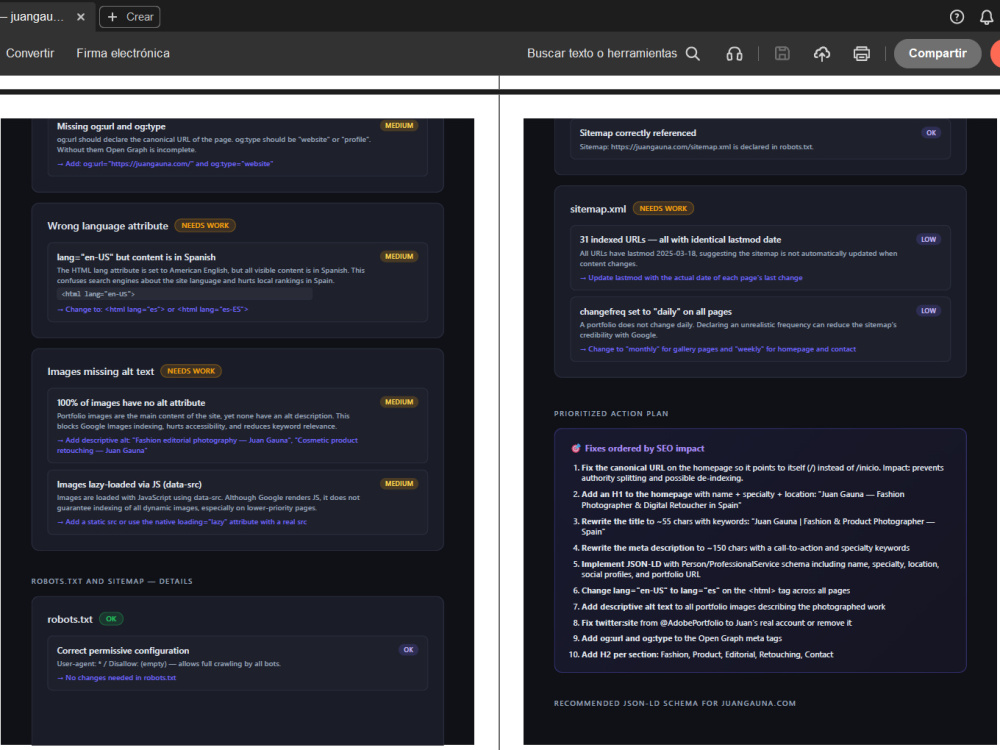Click the 'Wrong language attribute' heading
Image resolution: width=1000 pixels, height=750 pixels.
click(x=108, y=226)
